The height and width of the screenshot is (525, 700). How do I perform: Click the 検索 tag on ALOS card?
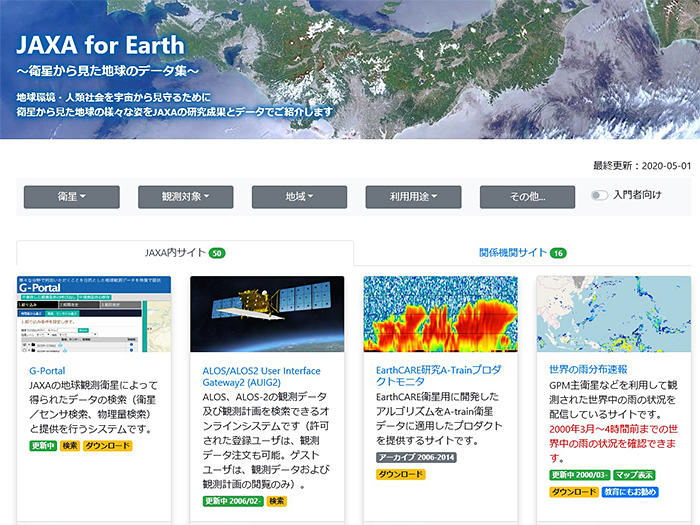pos(277,501)
